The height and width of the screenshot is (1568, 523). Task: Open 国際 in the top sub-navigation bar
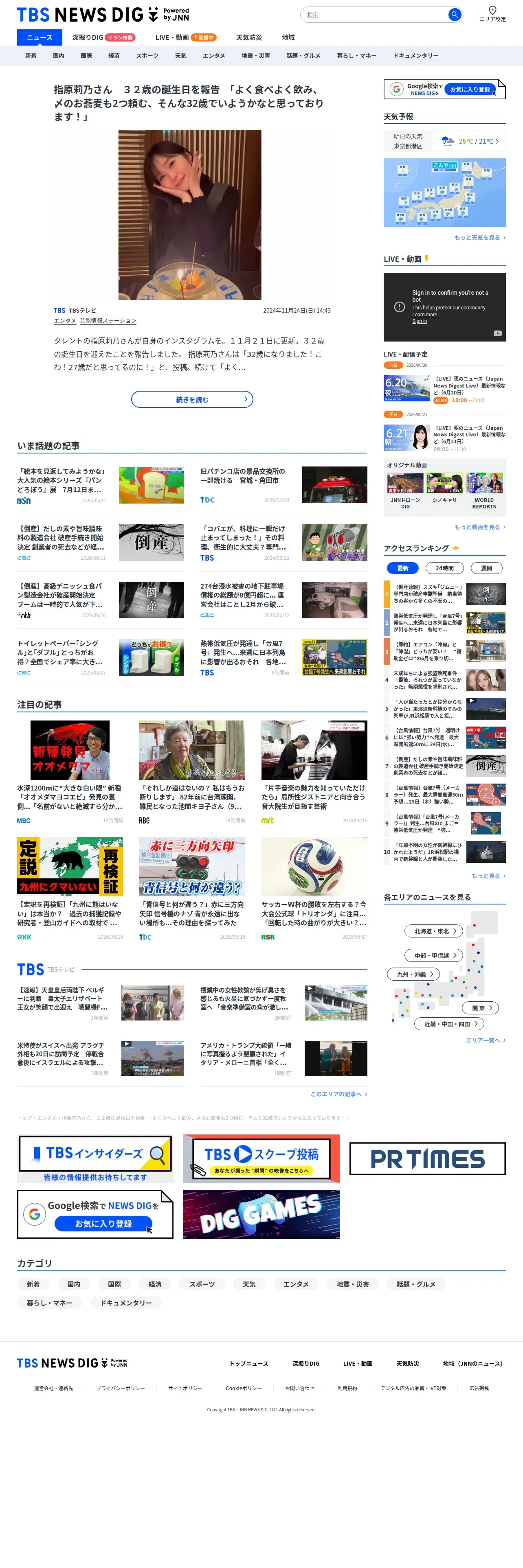pos(86,55)
